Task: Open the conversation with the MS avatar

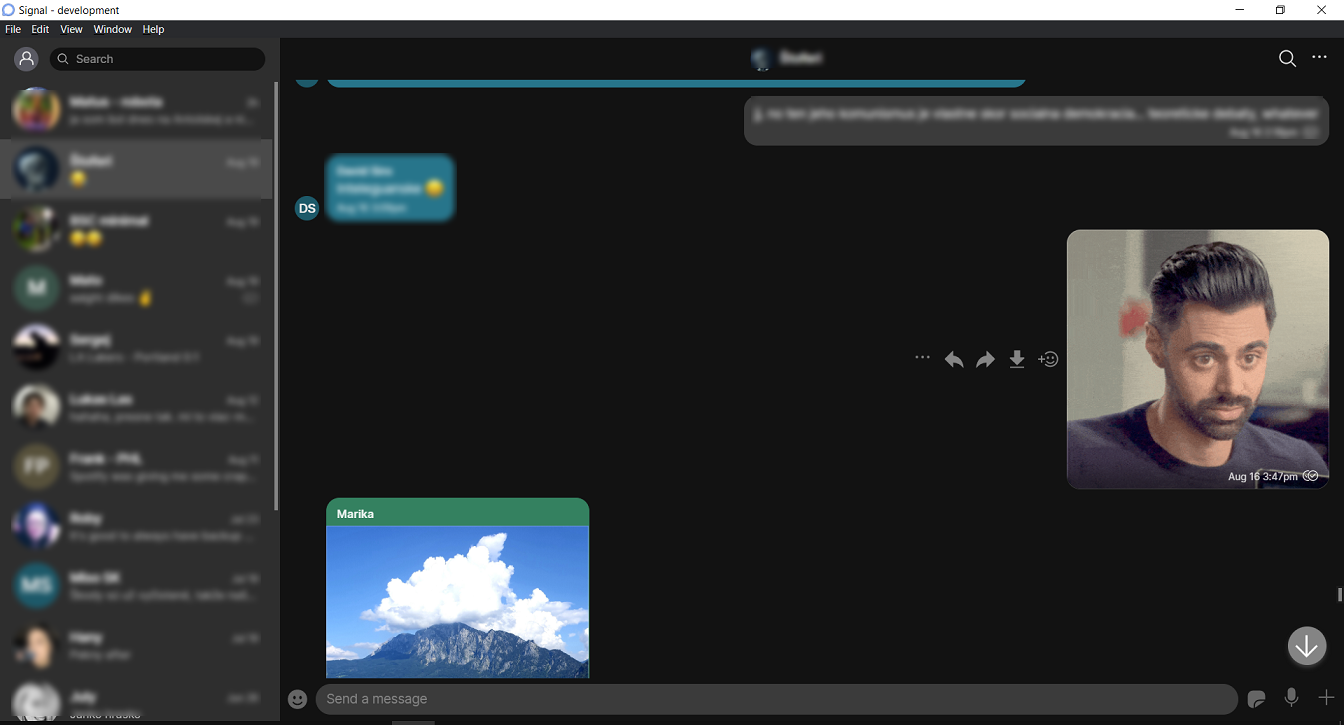Action: tap(137, 586)
